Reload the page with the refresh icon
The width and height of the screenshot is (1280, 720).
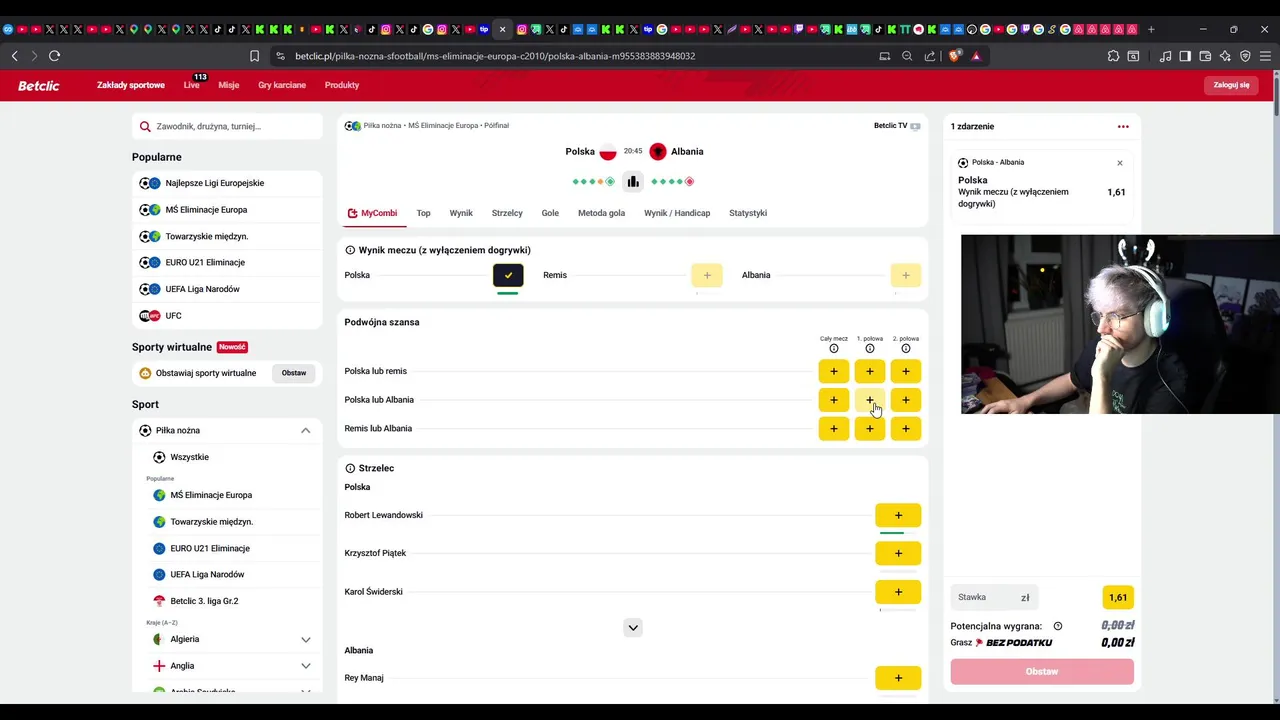pyautogui.click(x=54, y=56)
